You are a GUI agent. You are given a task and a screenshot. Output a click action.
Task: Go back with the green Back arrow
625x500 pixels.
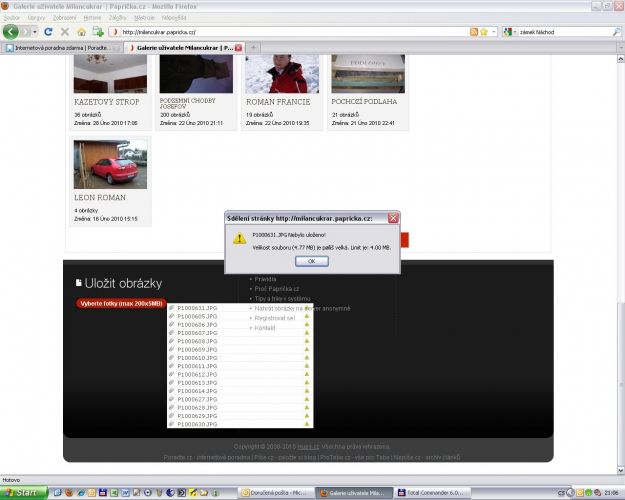click(x=11, y=31)
